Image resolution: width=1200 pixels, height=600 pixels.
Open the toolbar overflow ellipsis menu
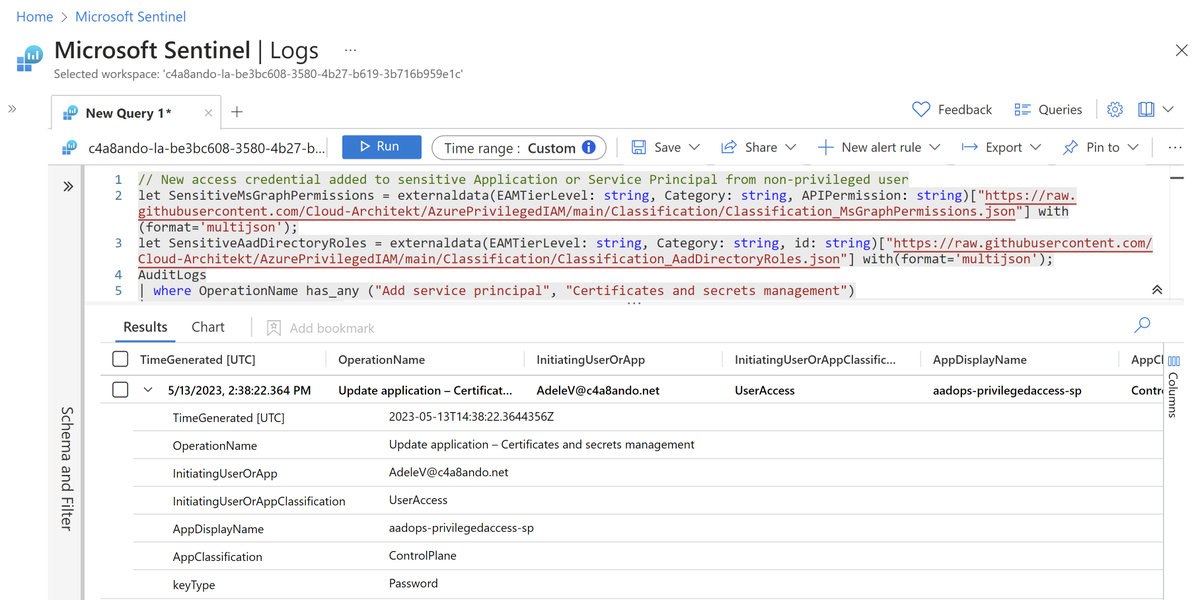(1175, 147)
